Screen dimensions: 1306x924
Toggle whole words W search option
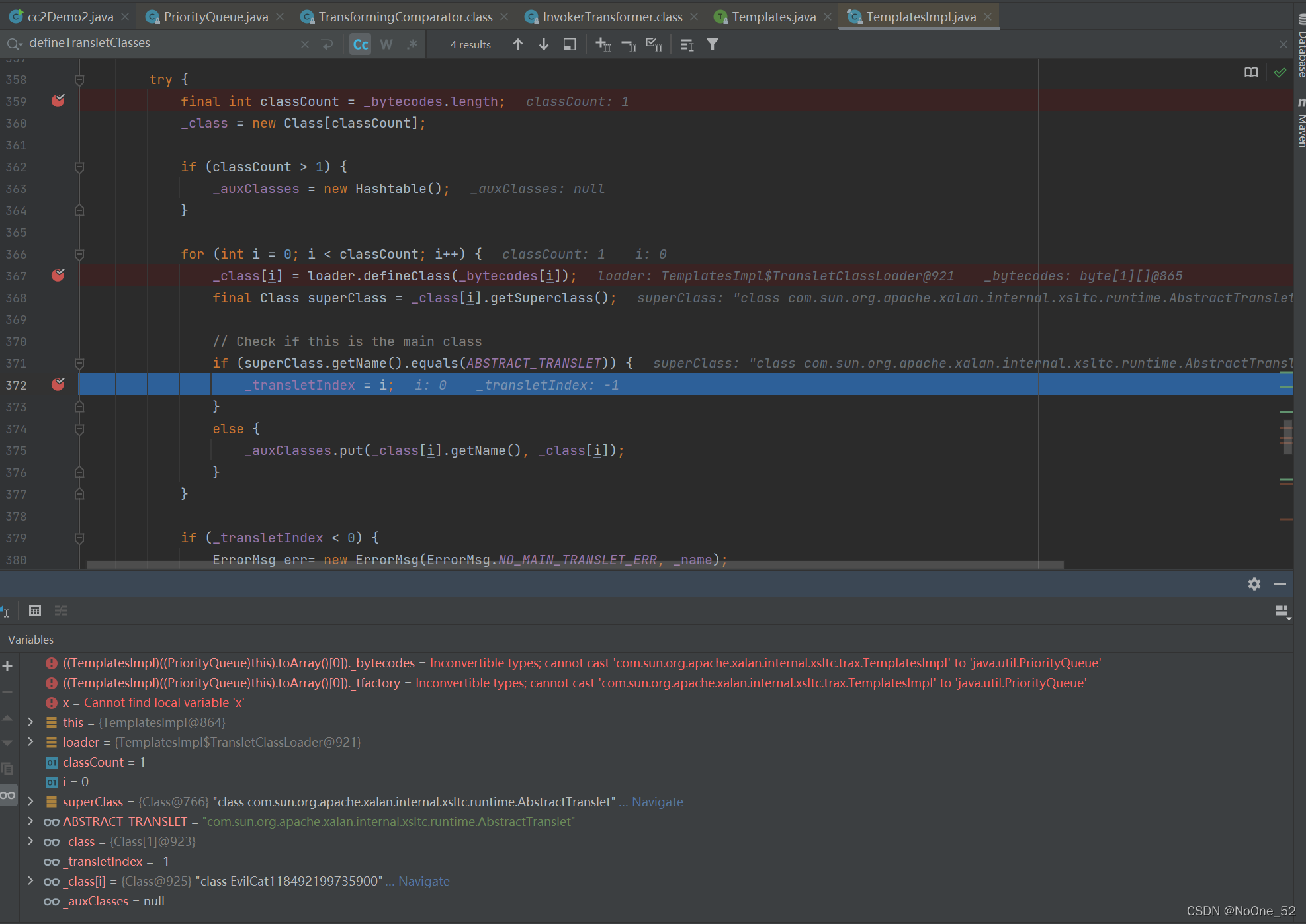coord(386,44)
